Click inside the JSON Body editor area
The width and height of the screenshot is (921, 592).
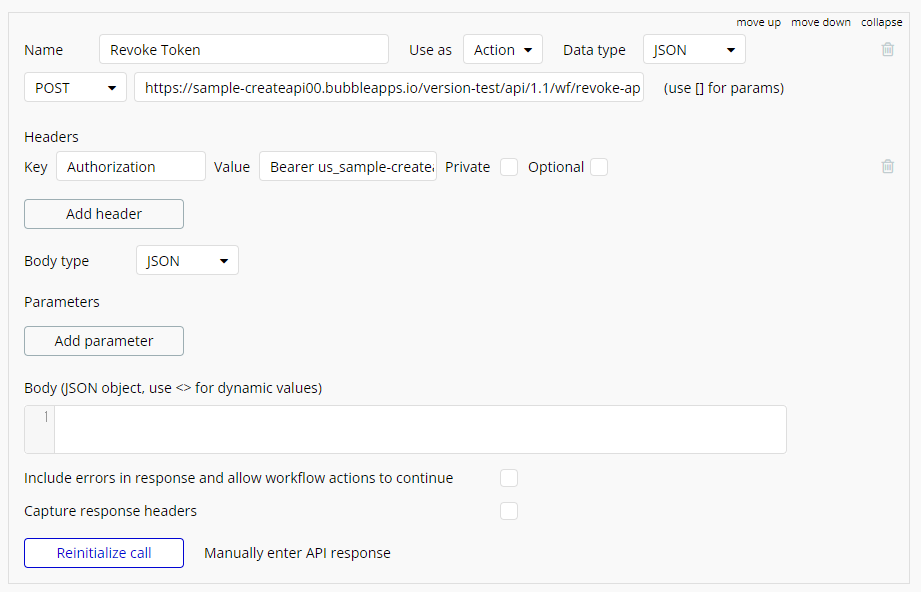point(420,429)
